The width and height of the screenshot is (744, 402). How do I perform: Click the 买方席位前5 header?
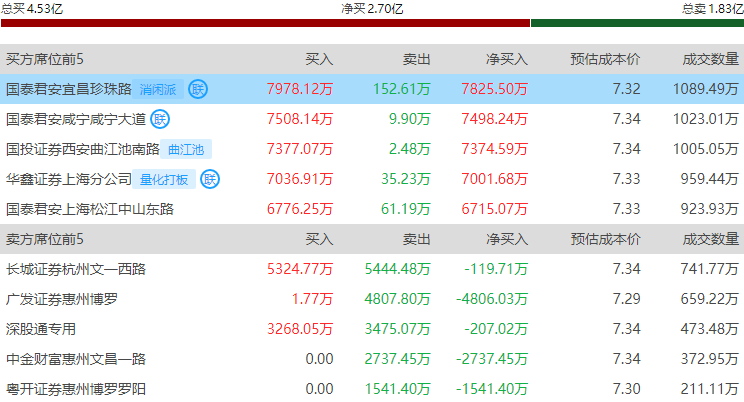click(x=45, y=59)
